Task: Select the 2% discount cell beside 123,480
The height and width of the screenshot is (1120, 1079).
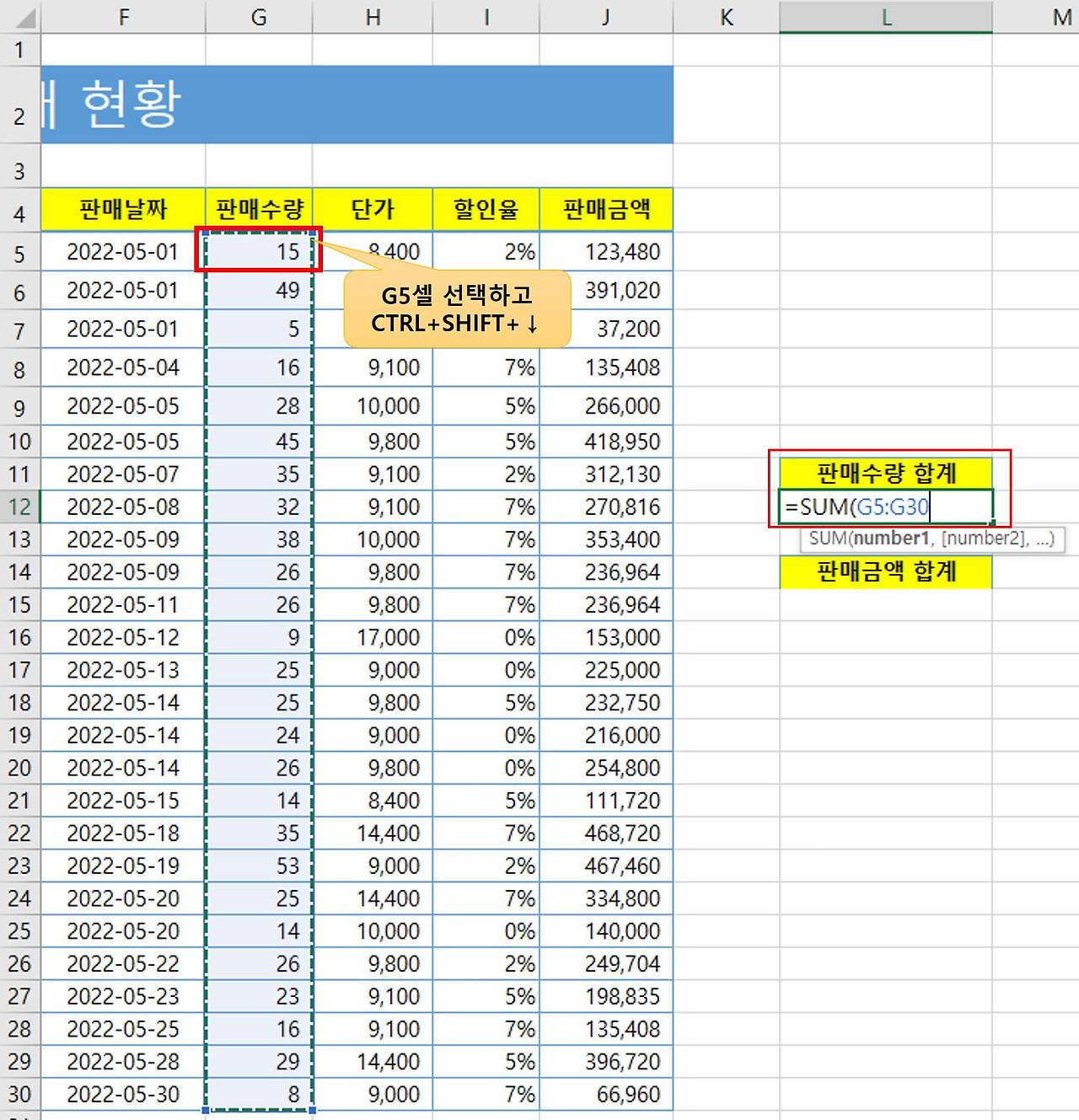Action: pos(486,251)
